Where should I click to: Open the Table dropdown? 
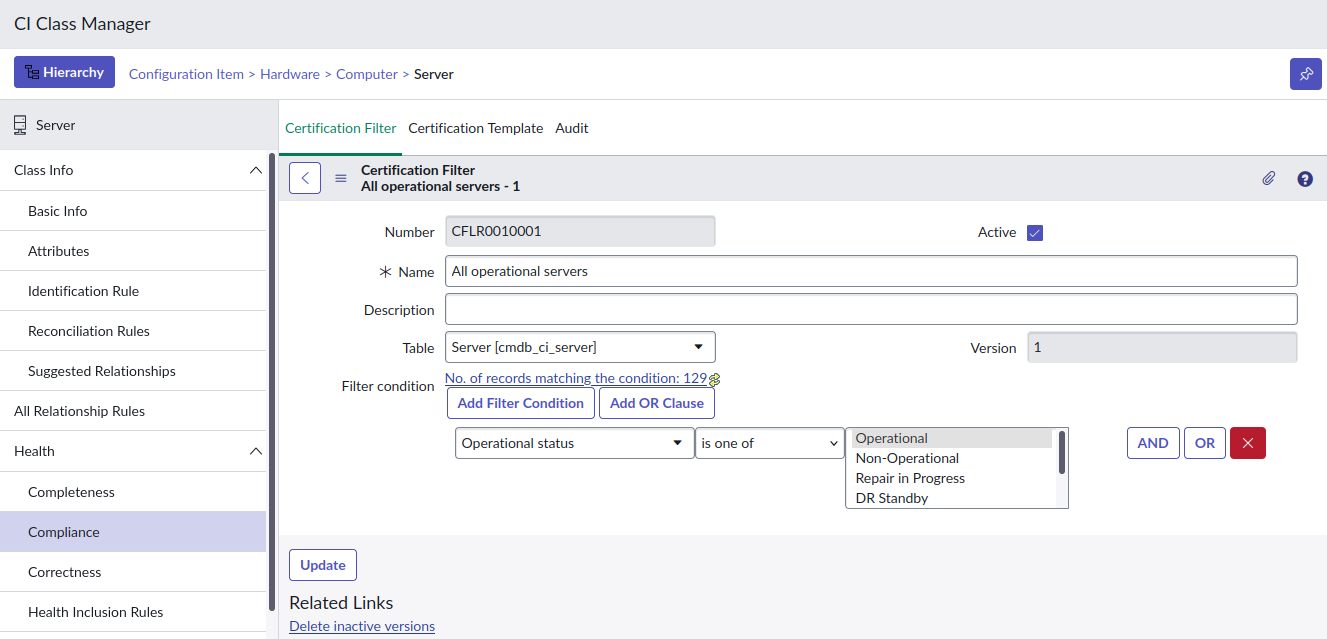tap(580, 347)
